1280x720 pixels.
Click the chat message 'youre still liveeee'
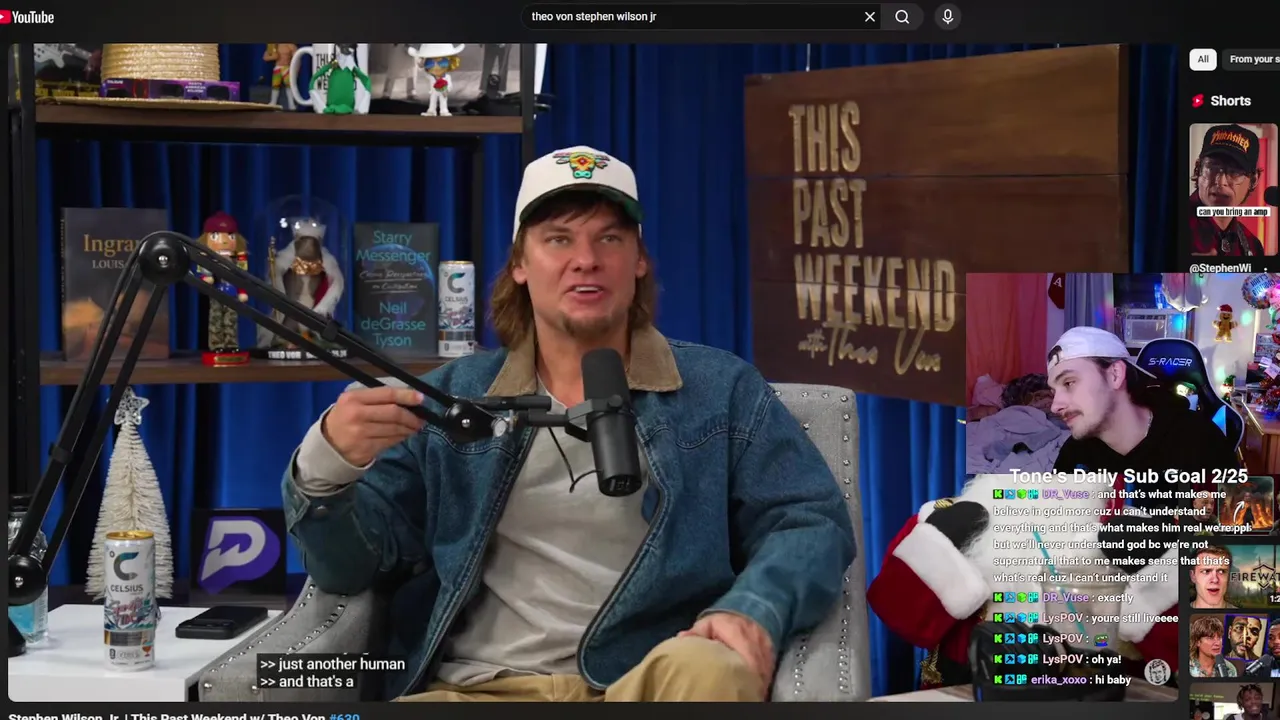(1135, 619)
